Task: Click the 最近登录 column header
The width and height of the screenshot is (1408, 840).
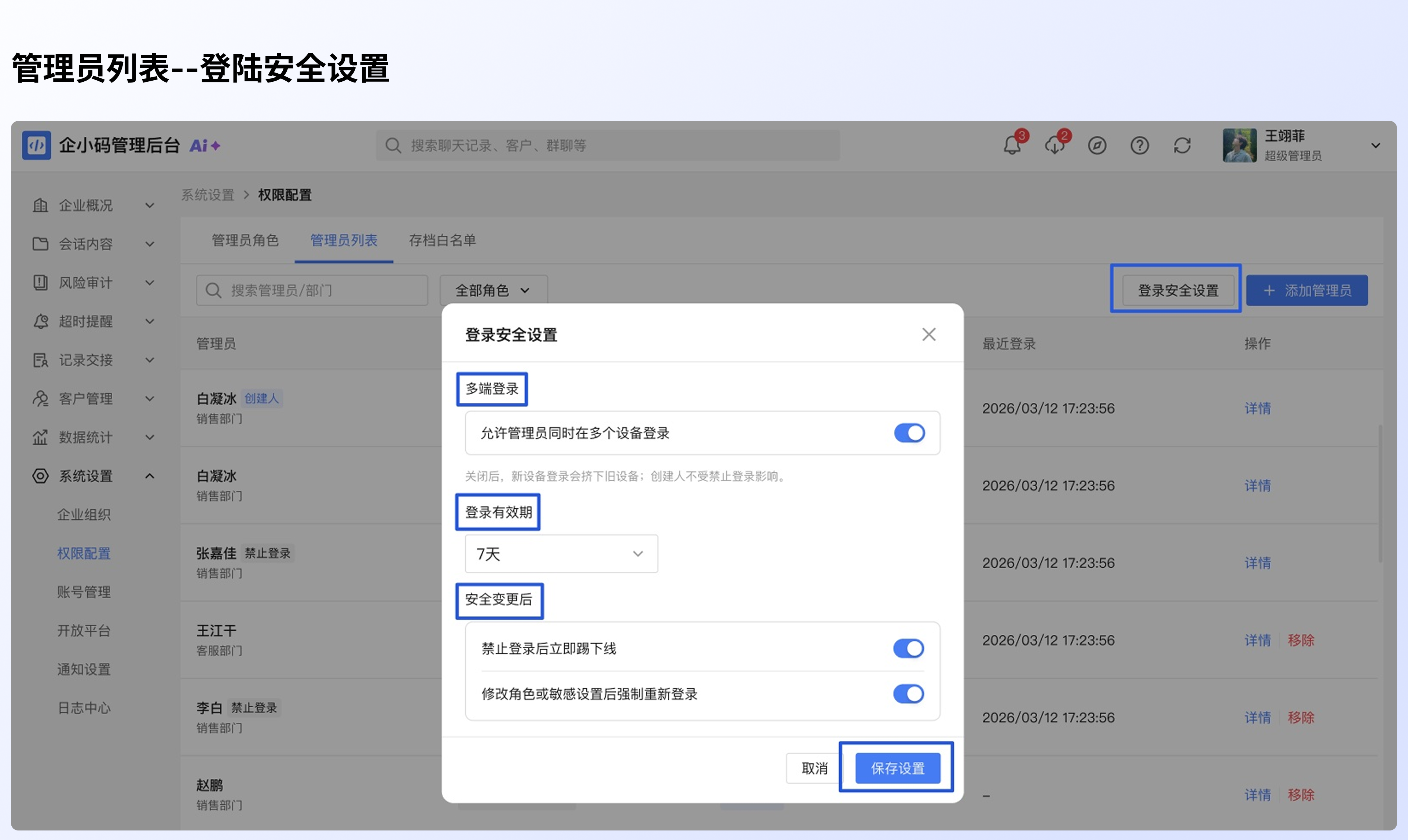Action: [1008, 343]
